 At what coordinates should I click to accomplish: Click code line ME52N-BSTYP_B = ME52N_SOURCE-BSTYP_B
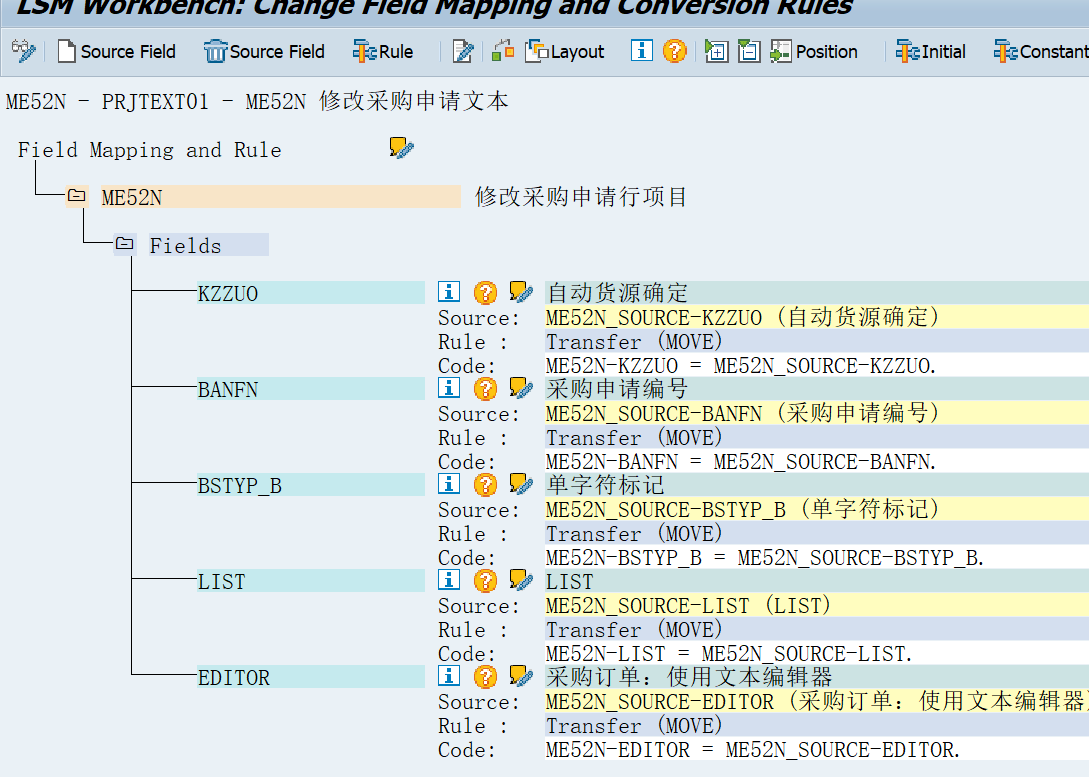click(x=817, y=557)
